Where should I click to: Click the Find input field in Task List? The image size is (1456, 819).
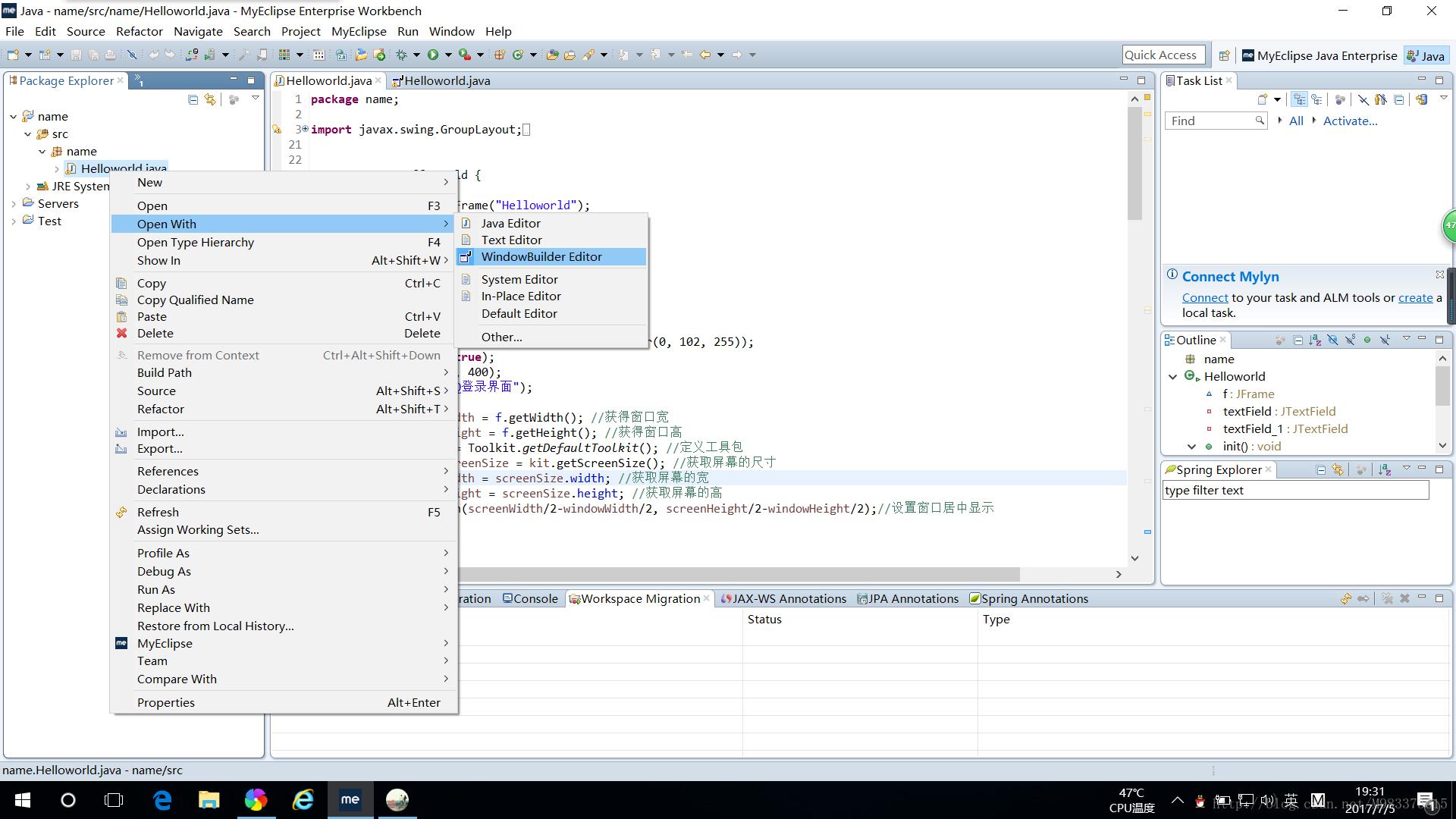click(1215, 120)
